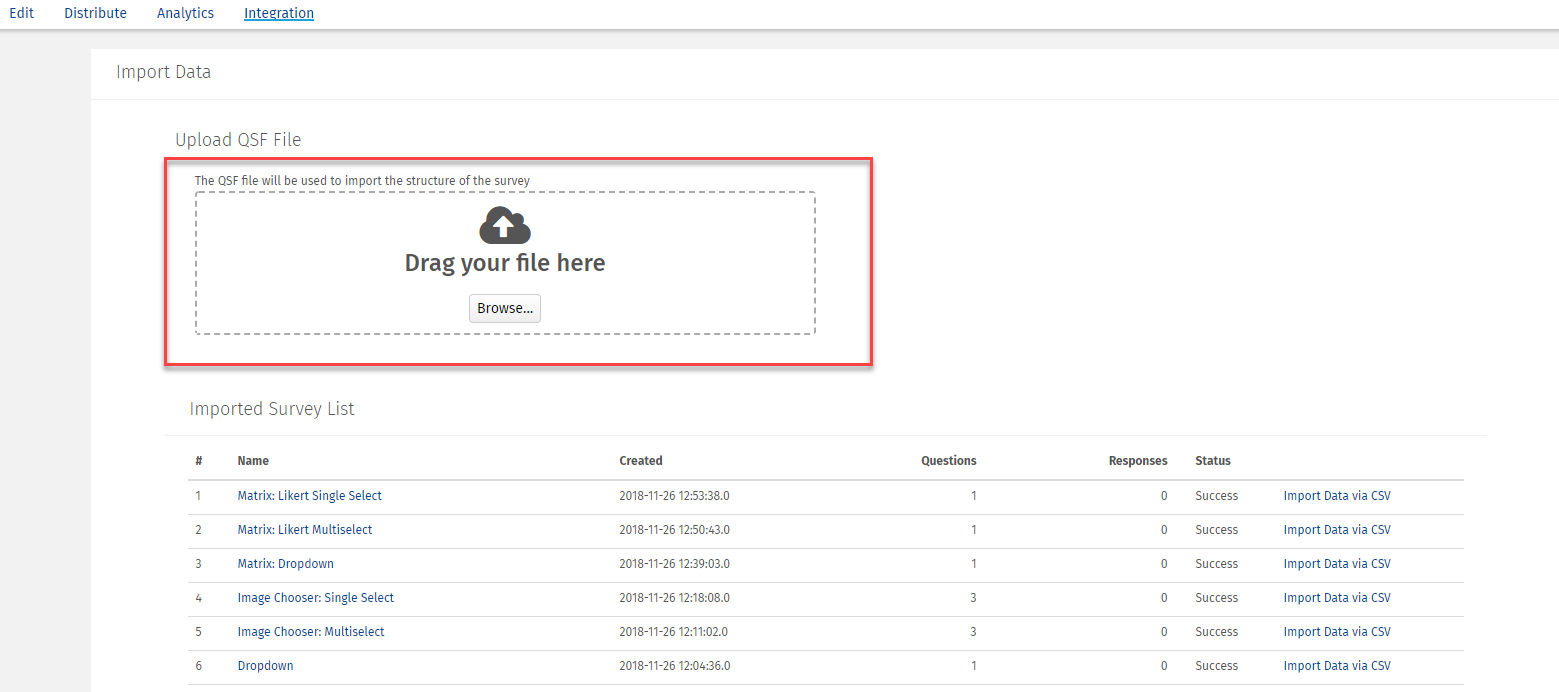Import Data via CSV for Image Chooser: Multiselect
The height and width of the screenshot is (692, 1559).
click(1337, 631)
